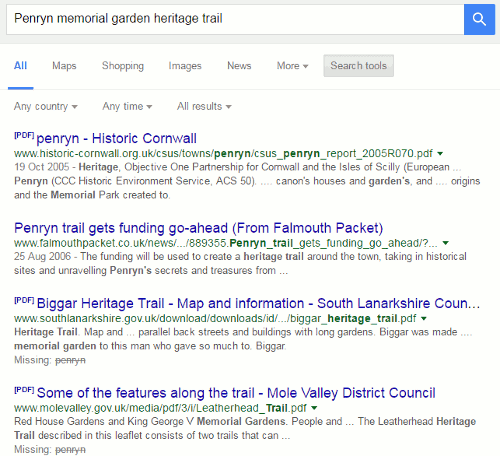
Task: Switch to the Shopping tab
Action: click(123, 66)
